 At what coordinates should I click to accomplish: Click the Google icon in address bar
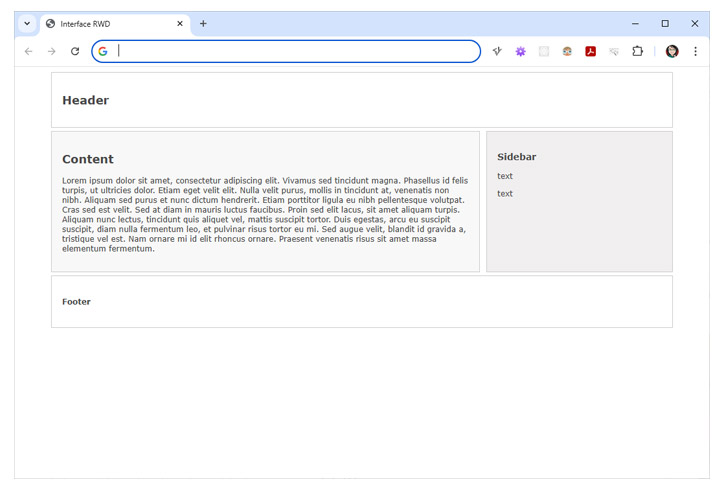pyautogui.click(x=103, y=51)
